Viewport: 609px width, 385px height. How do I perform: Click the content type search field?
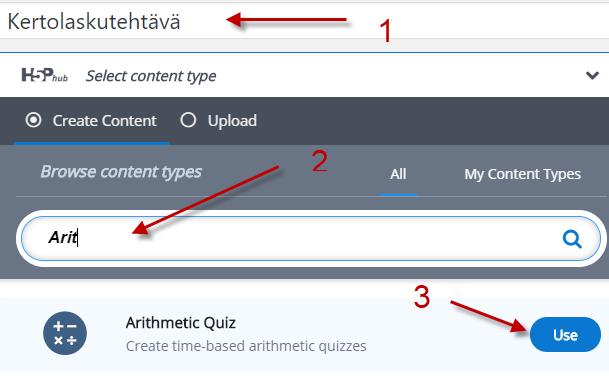pos(311,239)
